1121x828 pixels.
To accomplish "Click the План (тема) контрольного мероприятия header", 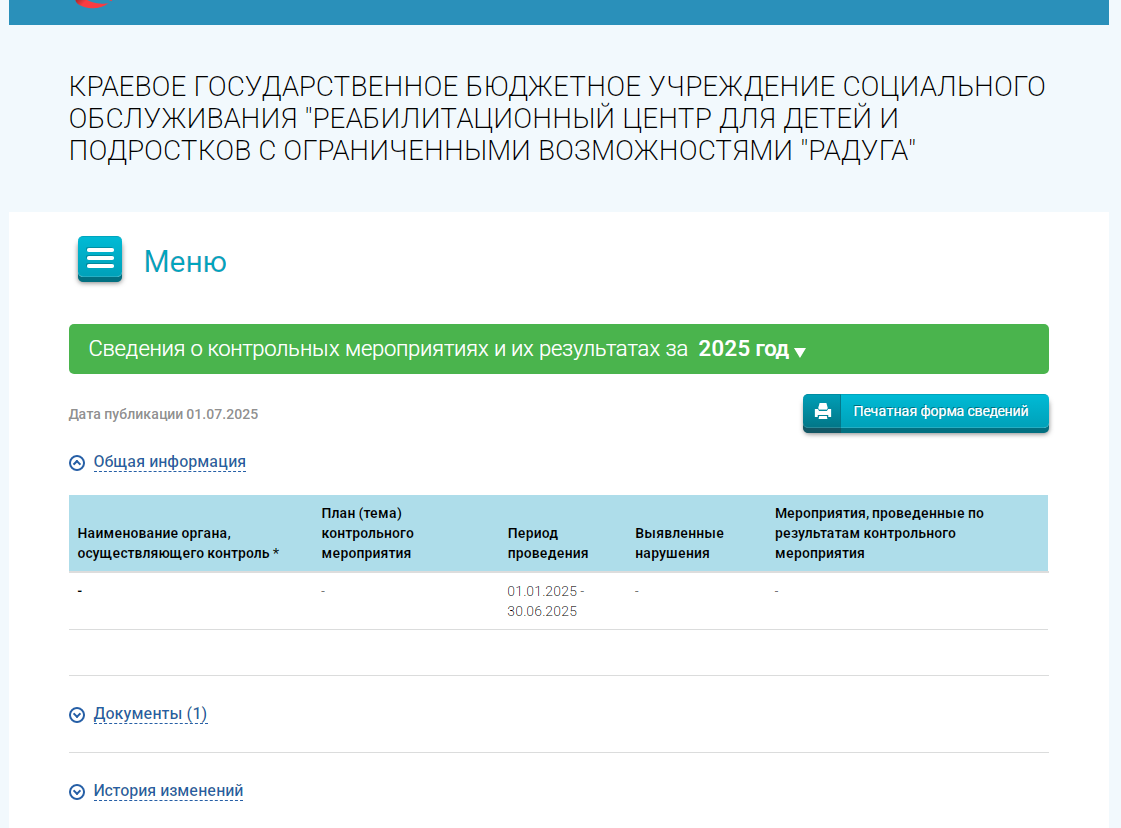I will 367,533.
